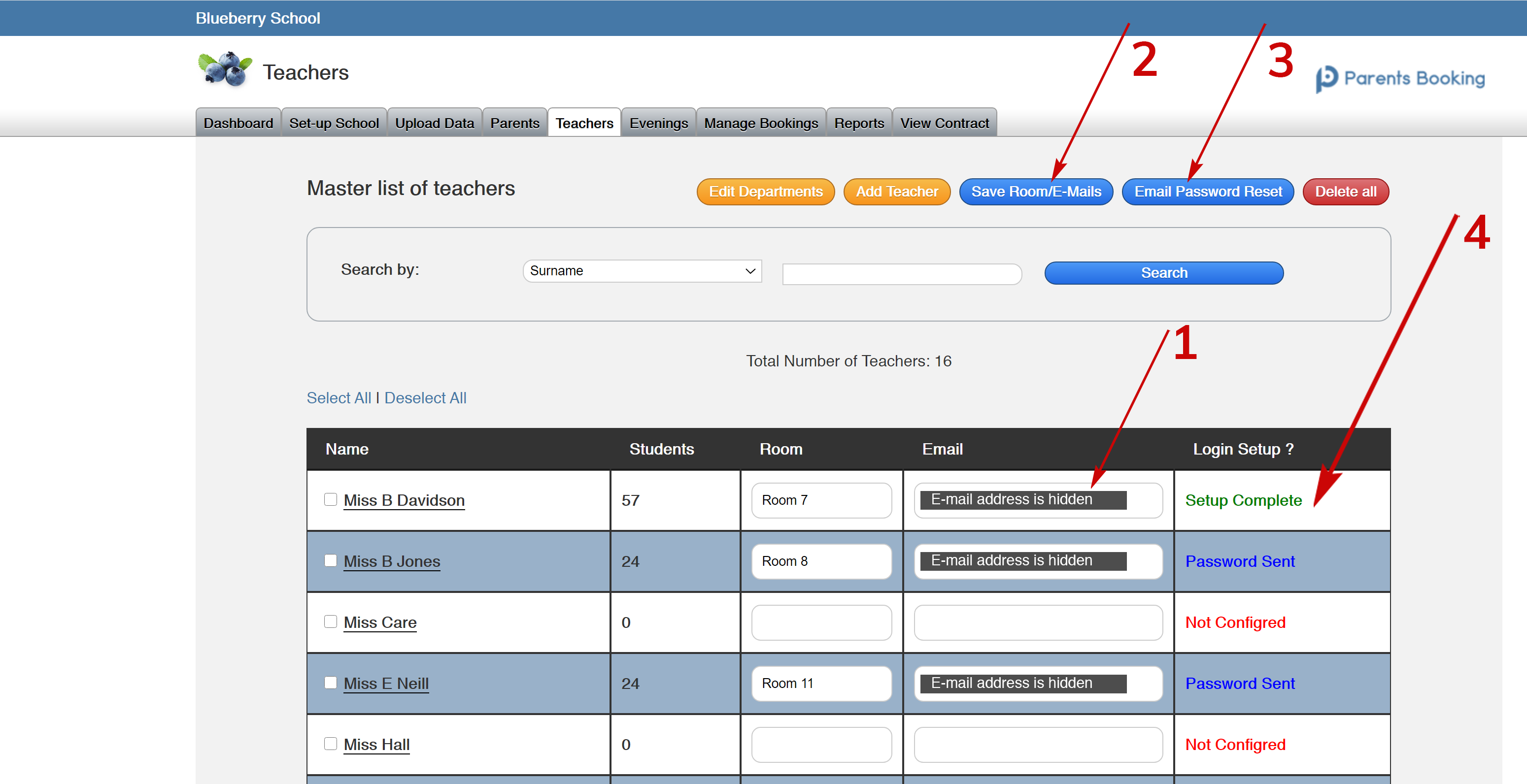Click the 'Add Teacher' button

click(894, 191)
